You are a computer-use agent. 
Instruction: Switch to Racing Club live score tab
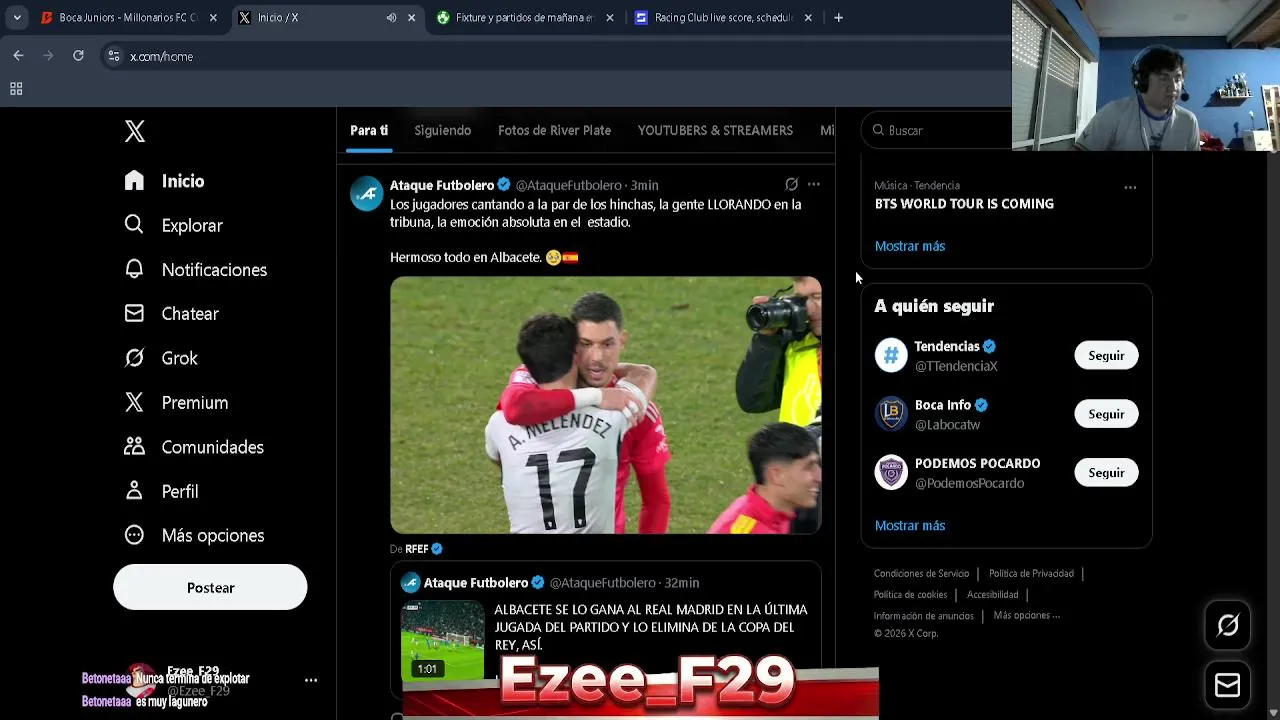723,17
